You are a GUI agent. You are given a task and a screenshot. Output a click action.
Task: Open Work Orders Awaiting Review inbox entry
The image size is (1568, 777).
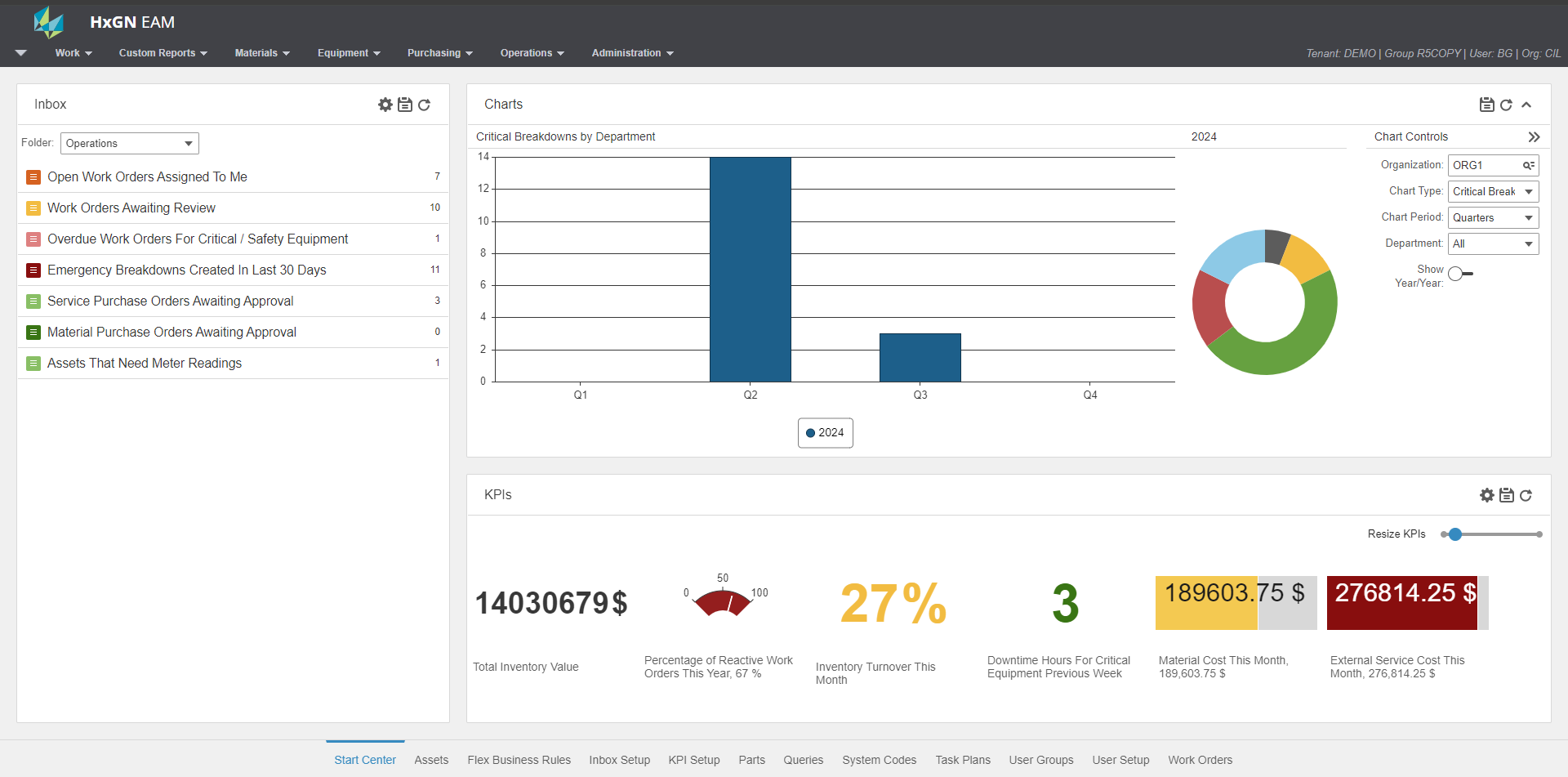(131, 208)
